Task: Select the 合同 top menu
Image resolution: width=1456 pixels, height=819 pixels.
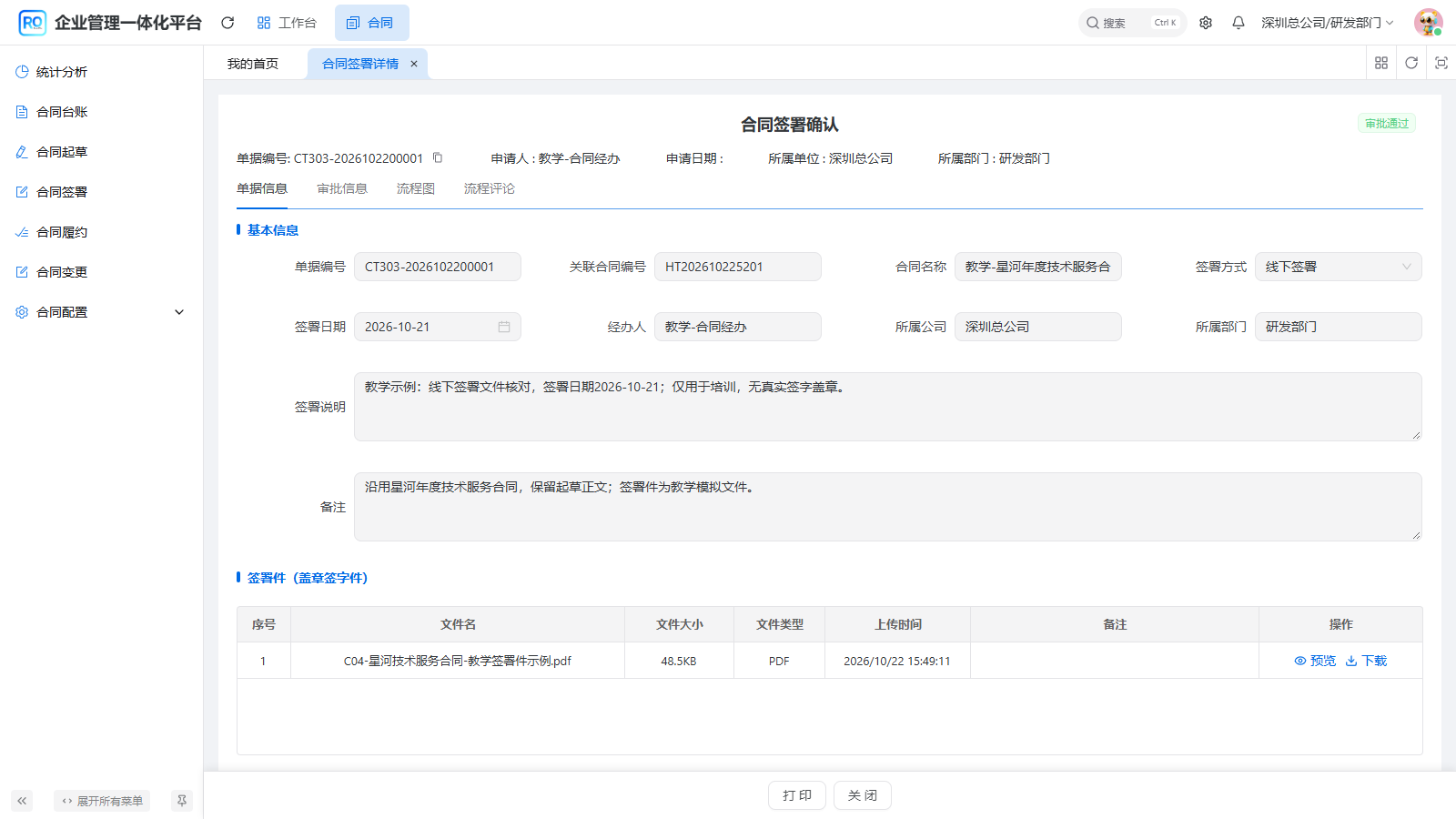Action: click(x=371, y=23)
